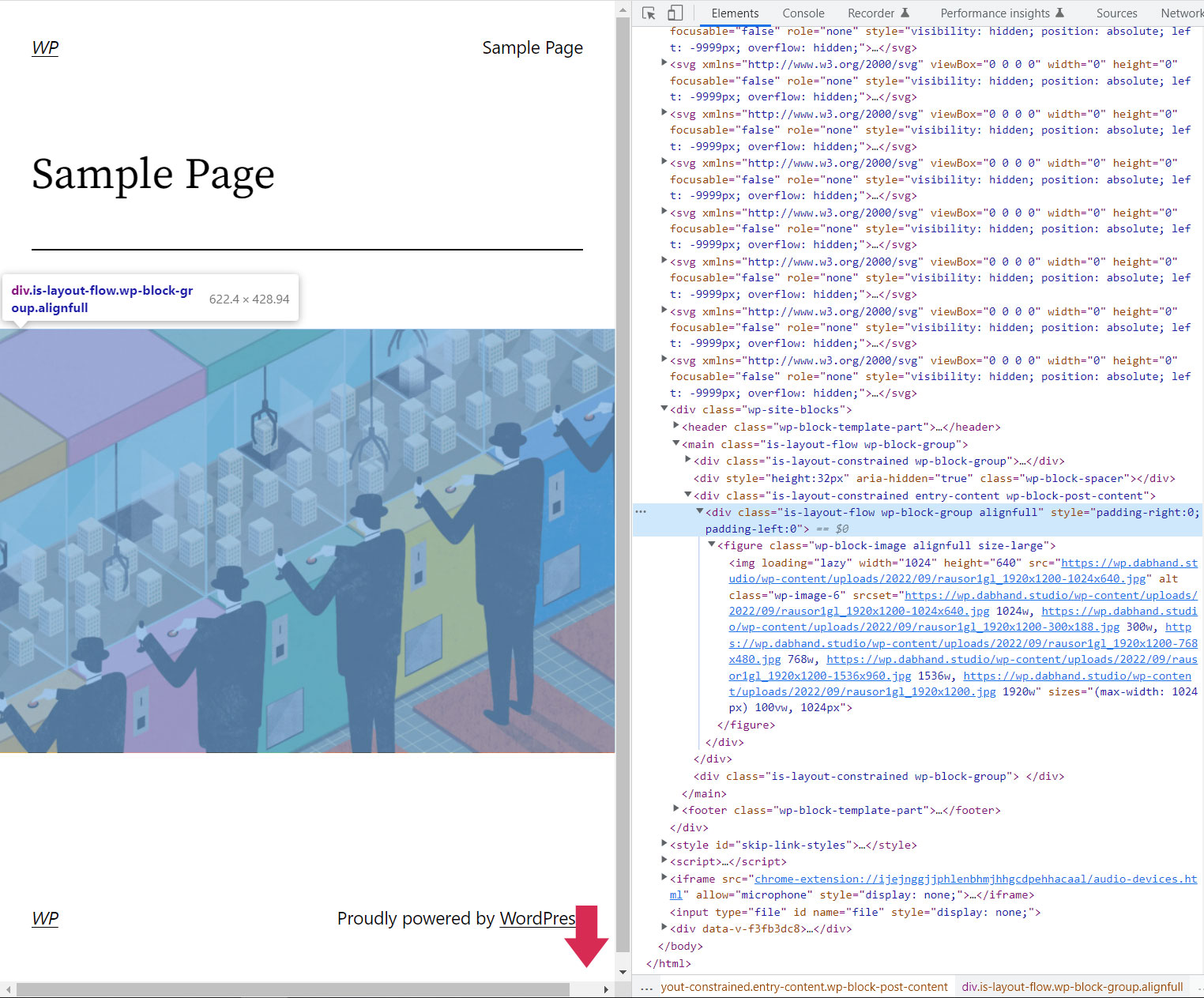Viewport: 1204px width, 998px height.
Task: Expand the footer wp-block-template-part element
Action: 675,809
